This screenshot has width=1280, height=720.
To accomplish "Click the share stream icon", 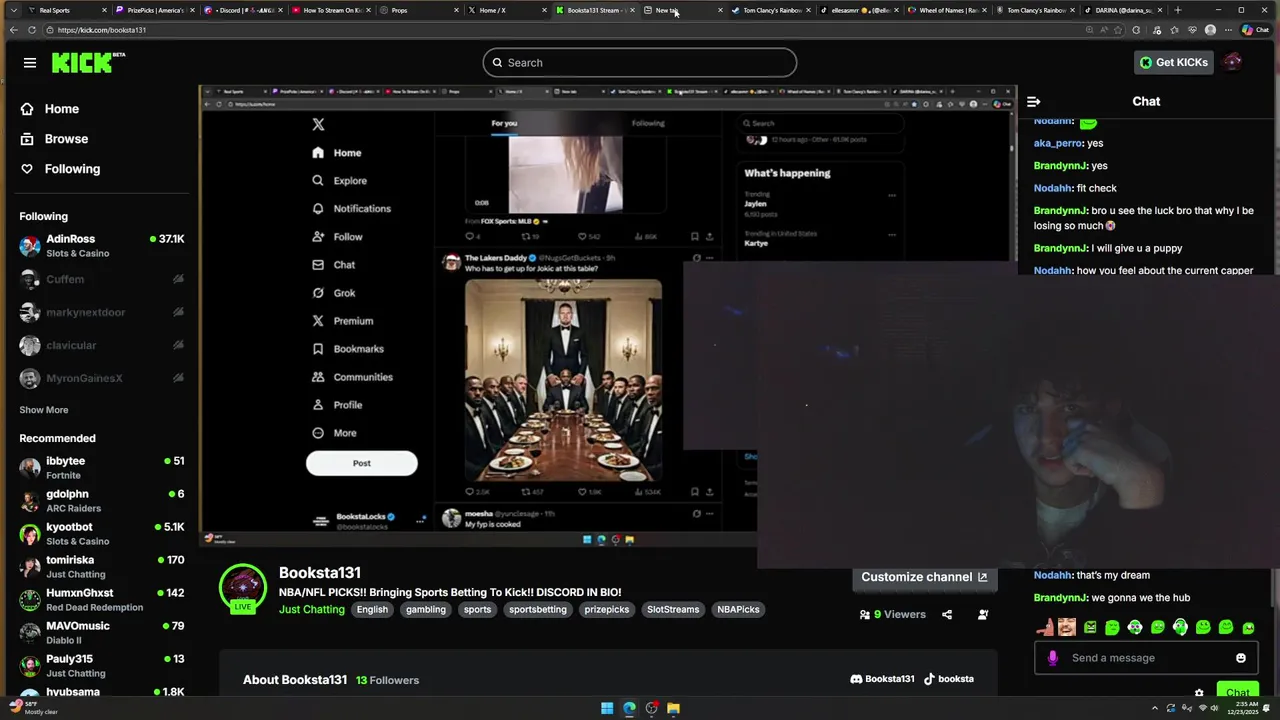I will 947,614.
